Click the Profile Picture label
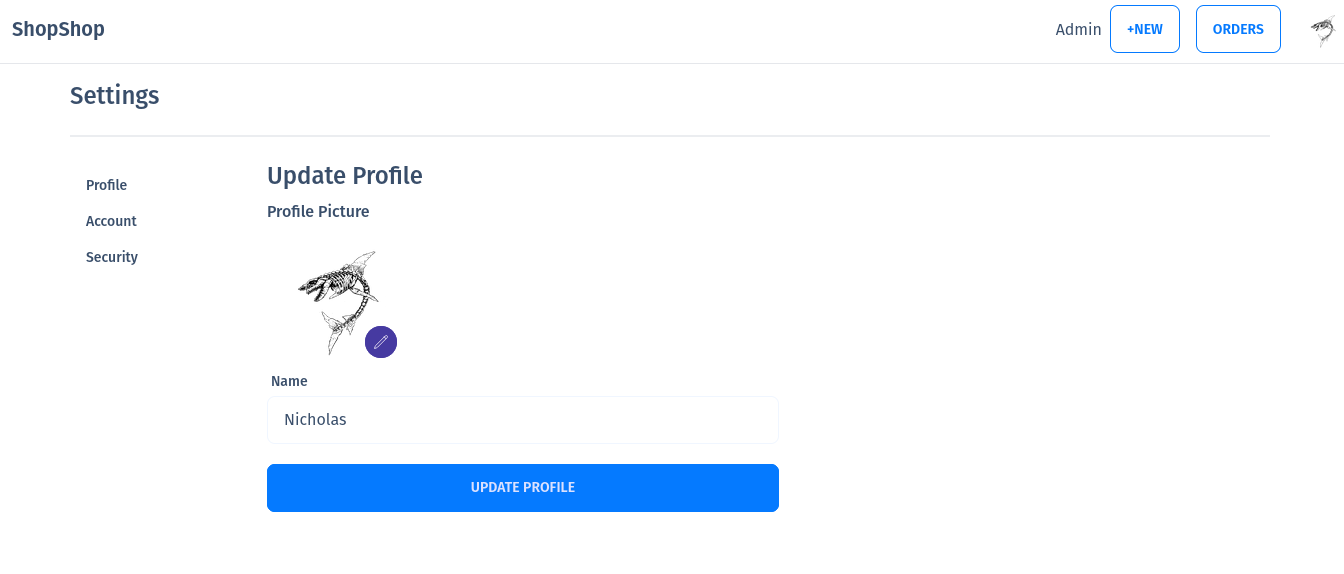 pos(318,212)
